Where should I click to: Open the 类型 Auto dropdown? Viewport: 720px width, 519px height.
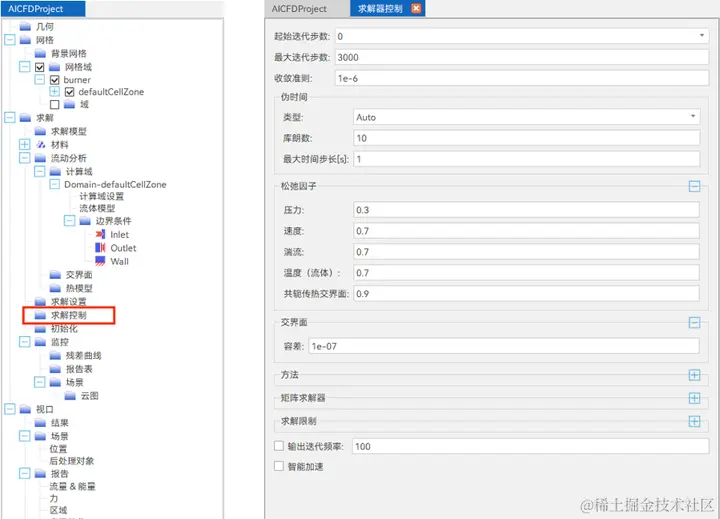(693, 117)
